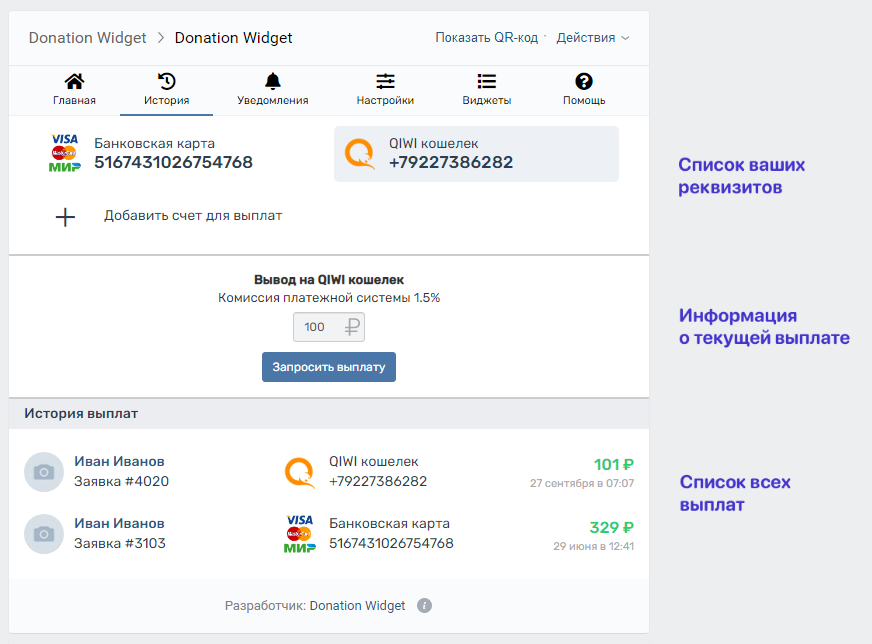Click the plus icon to add account
872x644 pixels.
(65, 217)
